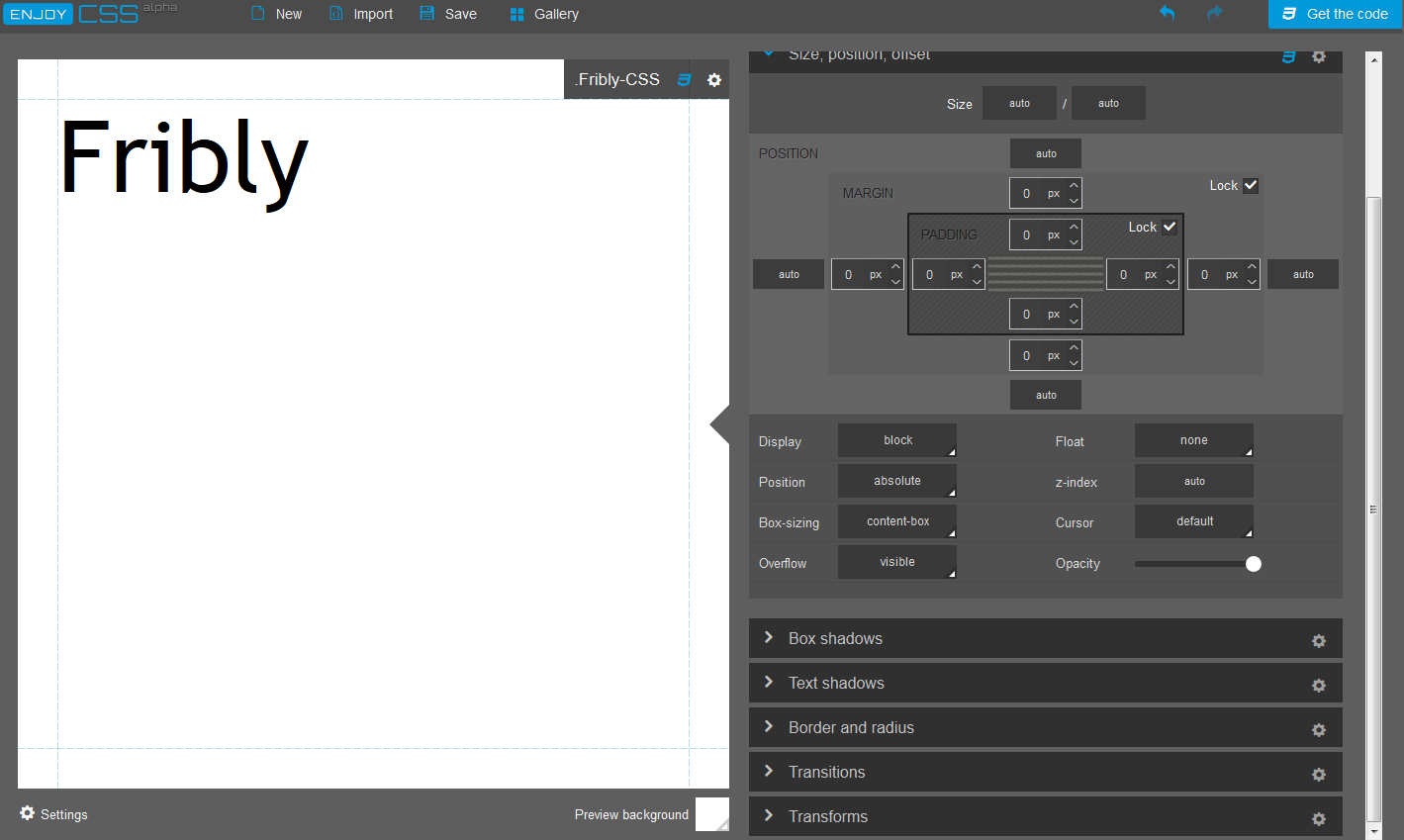This screenshot has width=1404, height=840.
Task: Open the Position dropdown set to absolute
Action: tap(896, 481)
